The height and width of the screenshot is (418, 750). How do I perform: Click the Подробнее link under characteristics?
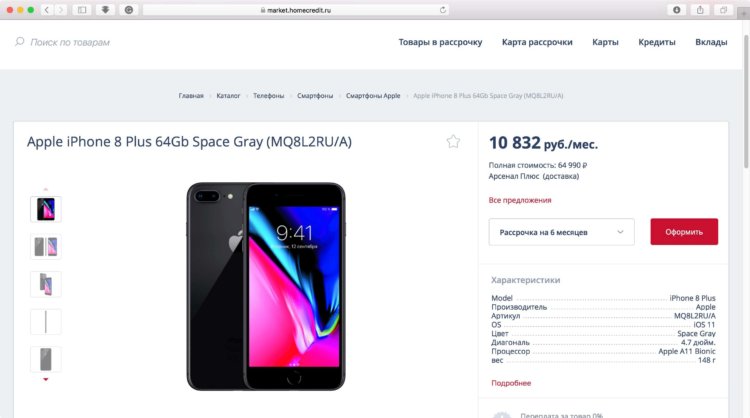[511, 383]
